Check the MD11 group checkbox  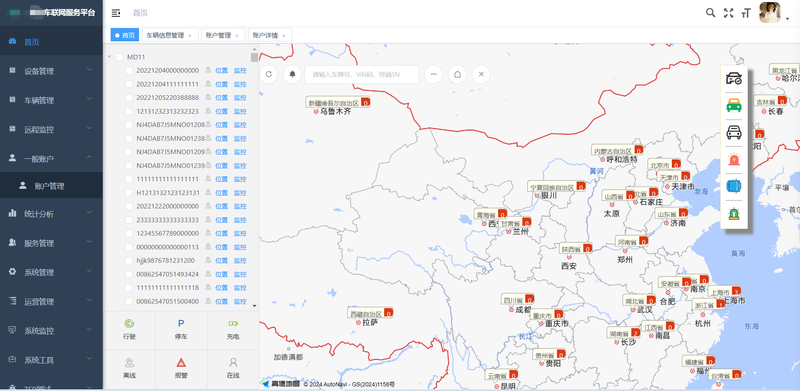click(119, 57)
